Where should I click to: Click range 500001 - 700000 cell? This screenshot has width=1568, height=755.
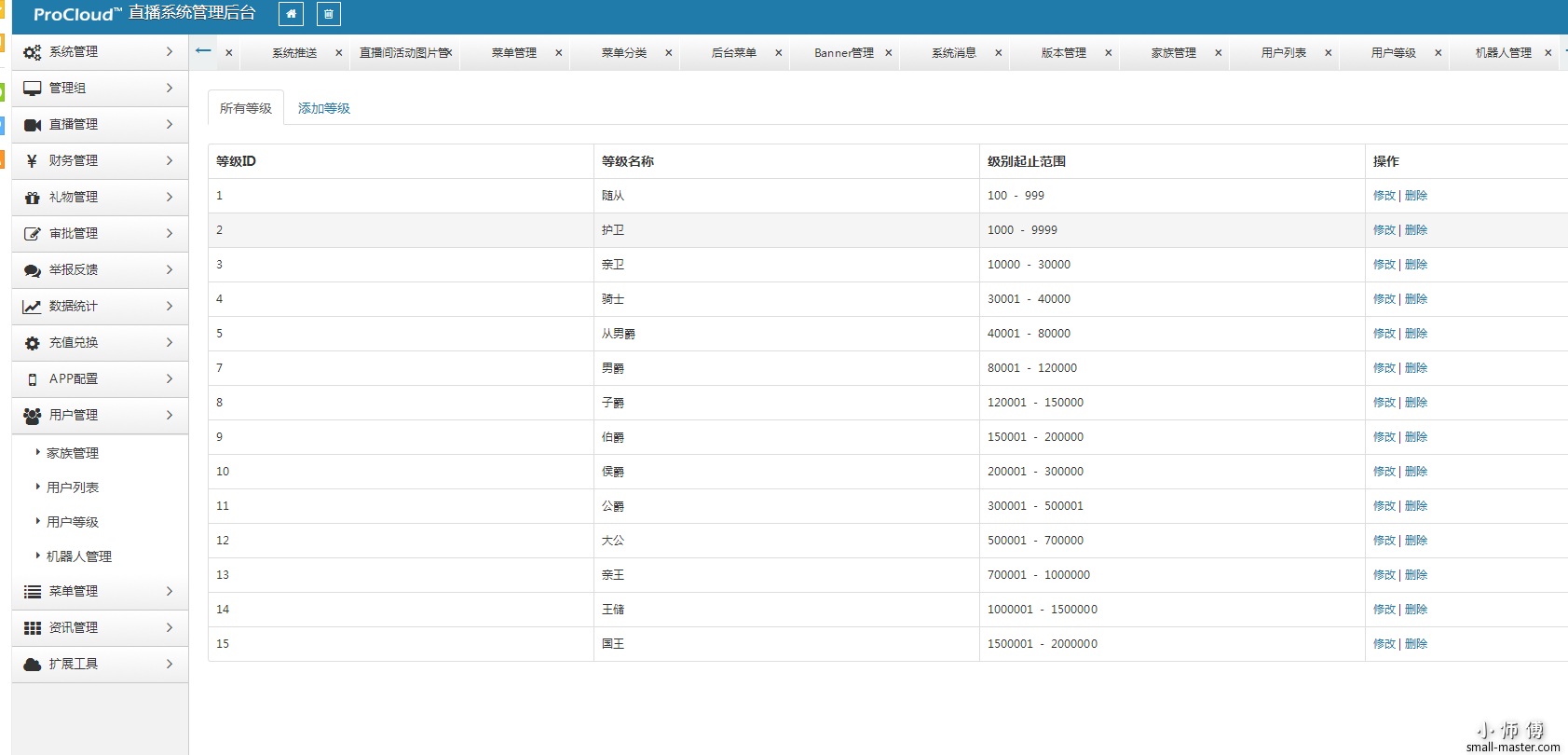click(x=1172, y=541)
